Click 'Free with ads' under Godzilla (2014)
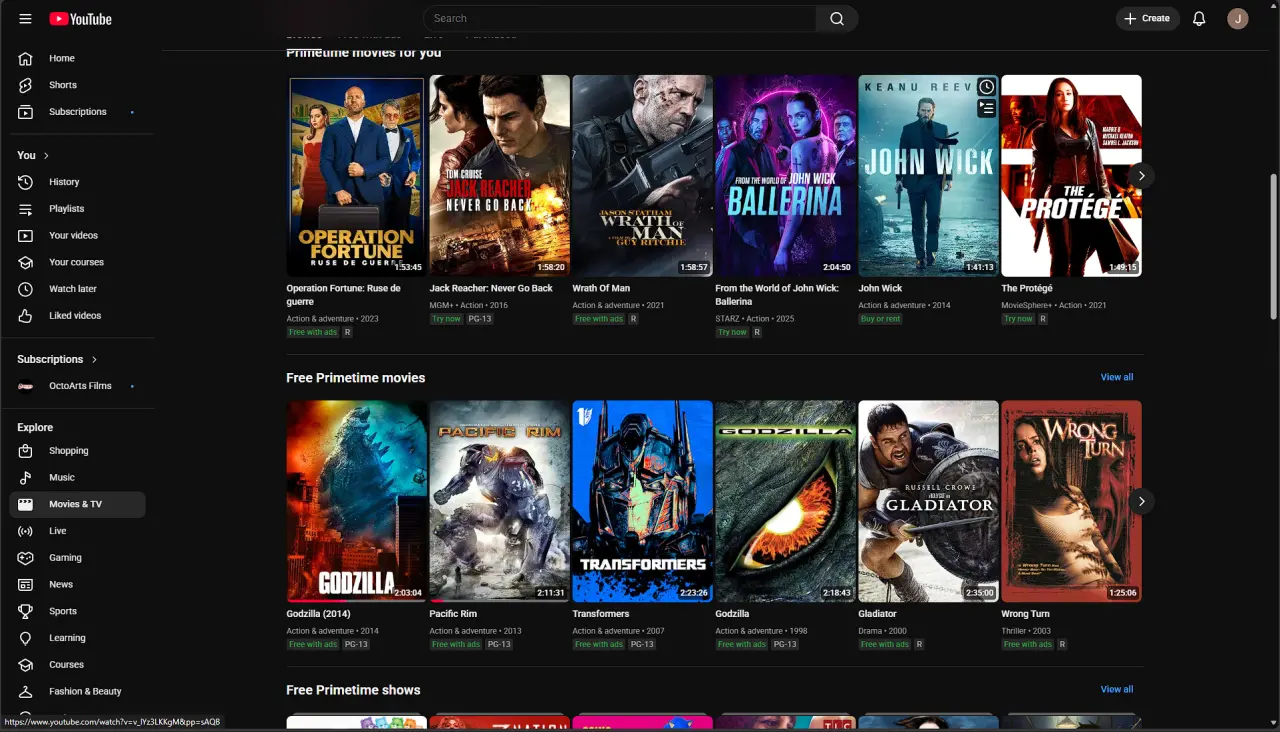The image size is (1280, 732). coord(313,645)
